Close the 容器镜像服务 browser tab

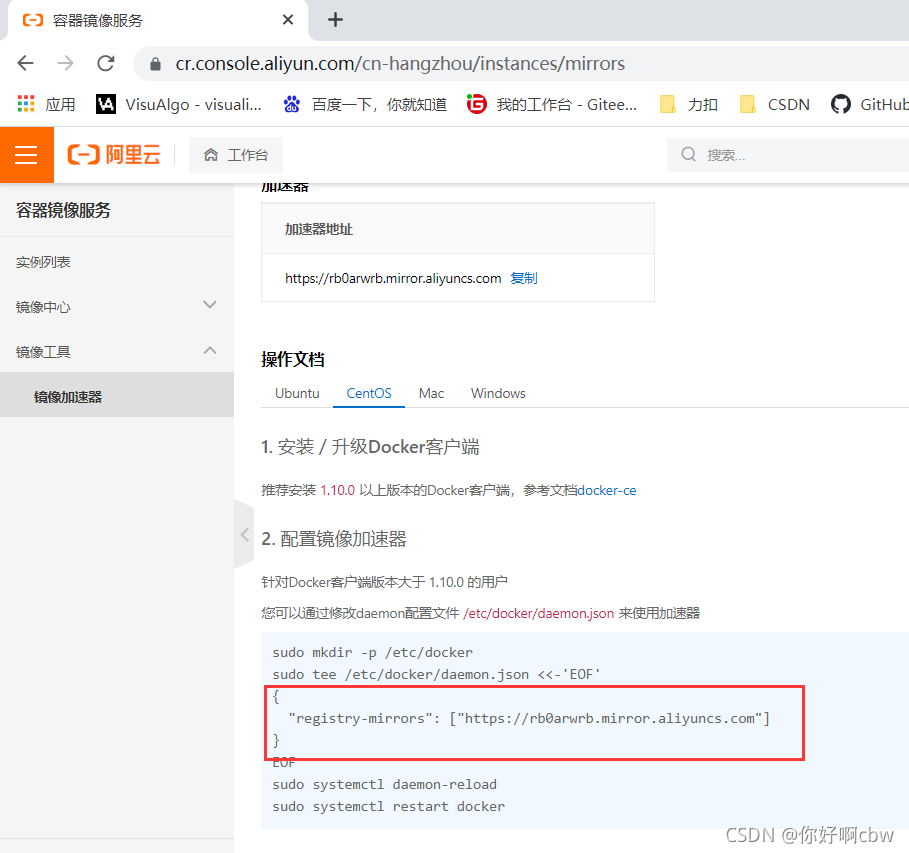point(288,20)
